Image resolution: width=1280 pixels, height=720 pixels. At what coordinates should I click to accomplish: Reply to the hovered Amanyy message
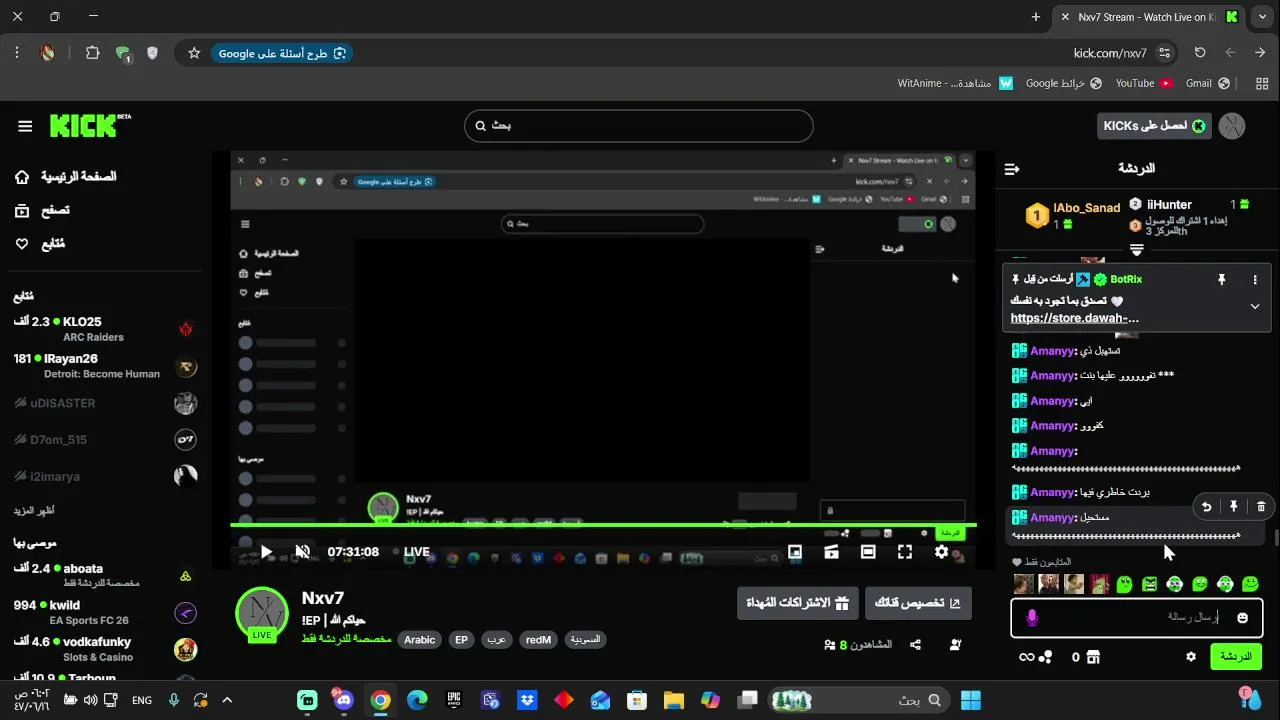[x=1206, y=507]
